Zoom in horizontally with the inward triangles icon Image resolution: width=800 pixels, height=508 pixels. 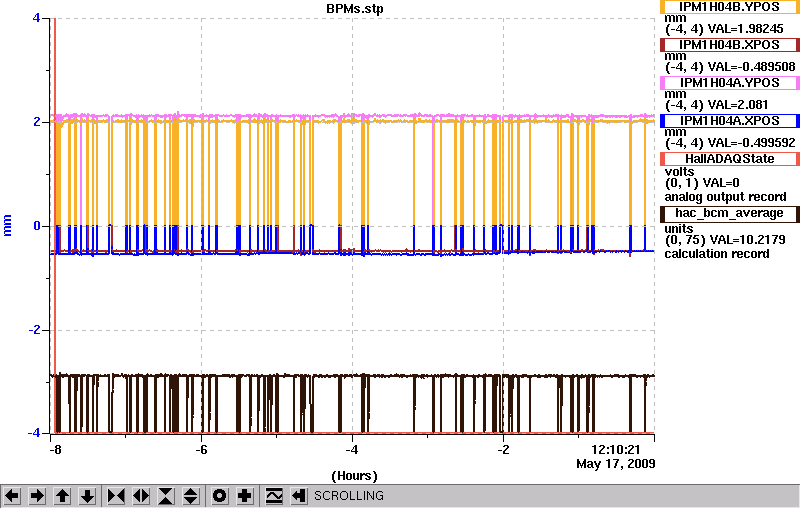[116, 496]
